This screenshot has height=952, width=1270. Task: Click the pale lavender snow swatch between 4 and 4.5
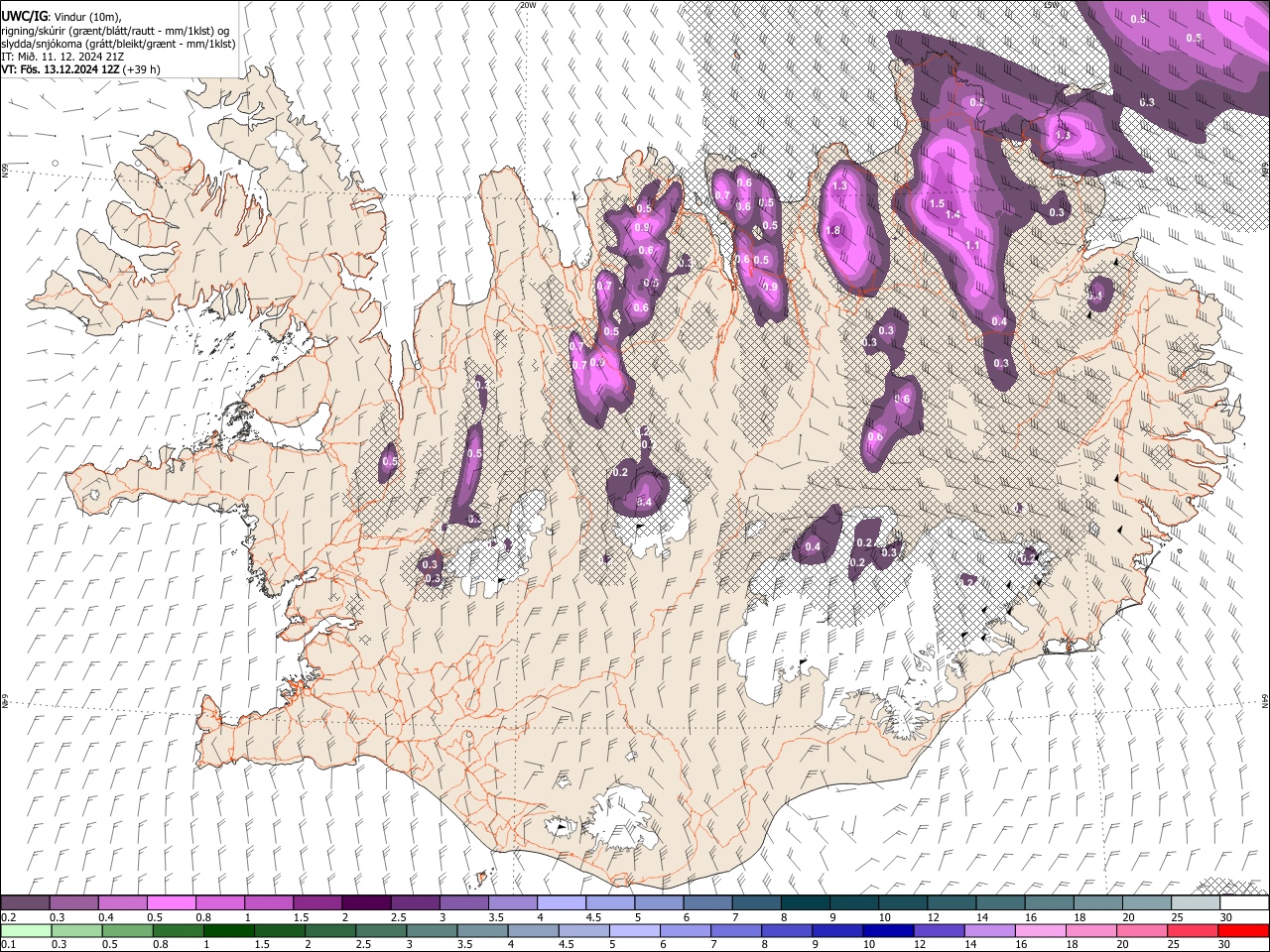pos(561,903)
